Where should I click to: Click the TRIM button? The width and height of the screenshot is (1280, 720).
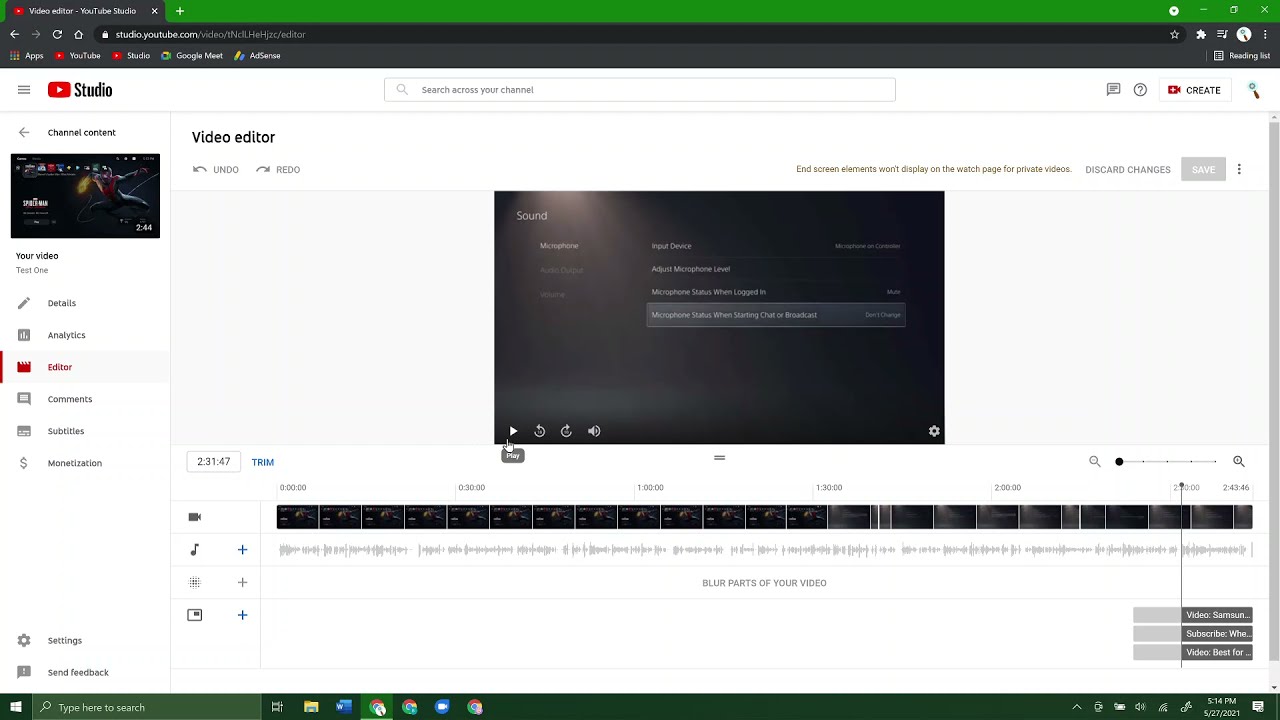point(263,462)
